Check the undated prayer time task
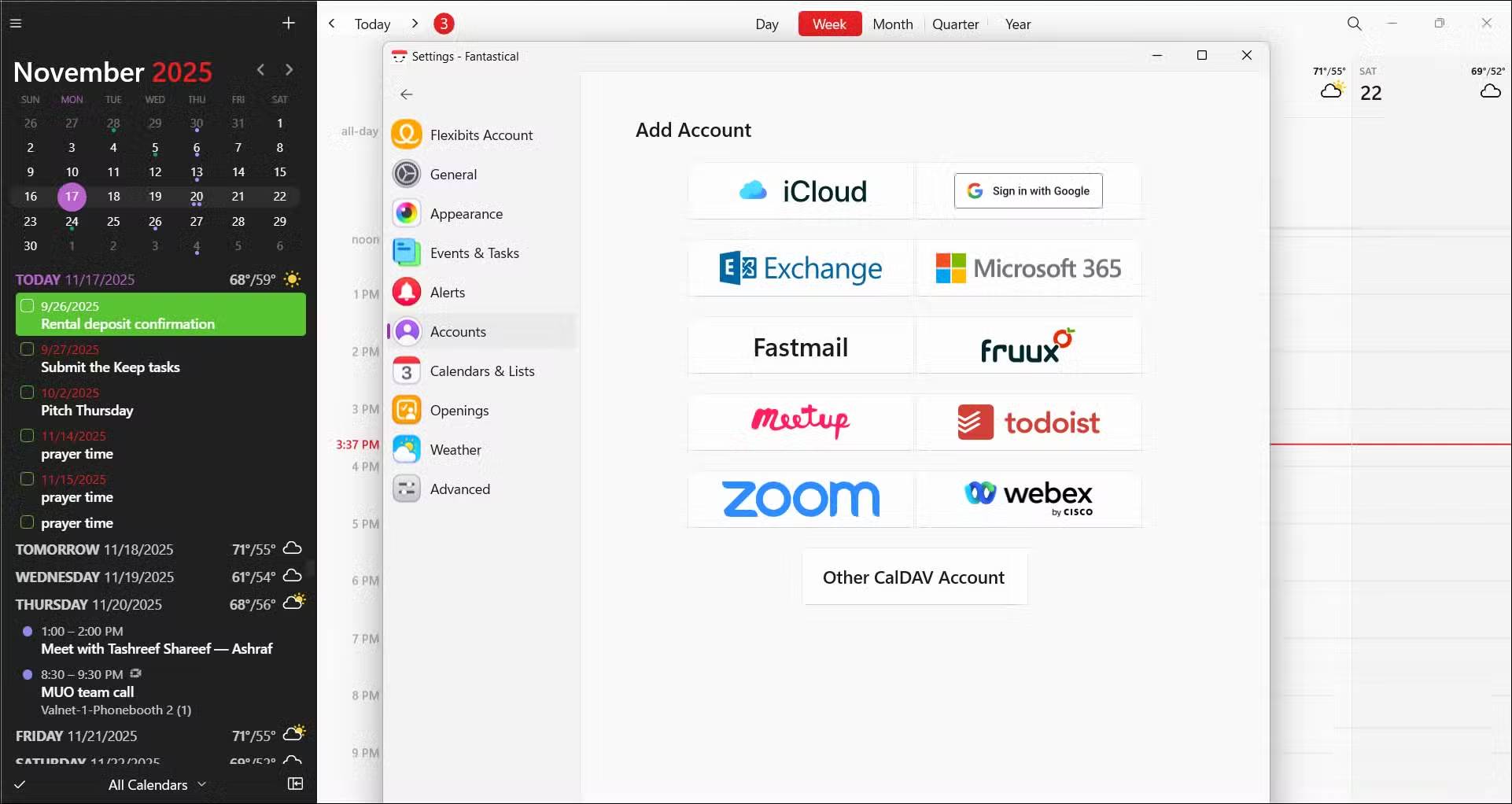Viewport: 1512px width, 804px height. pos(27,522)
